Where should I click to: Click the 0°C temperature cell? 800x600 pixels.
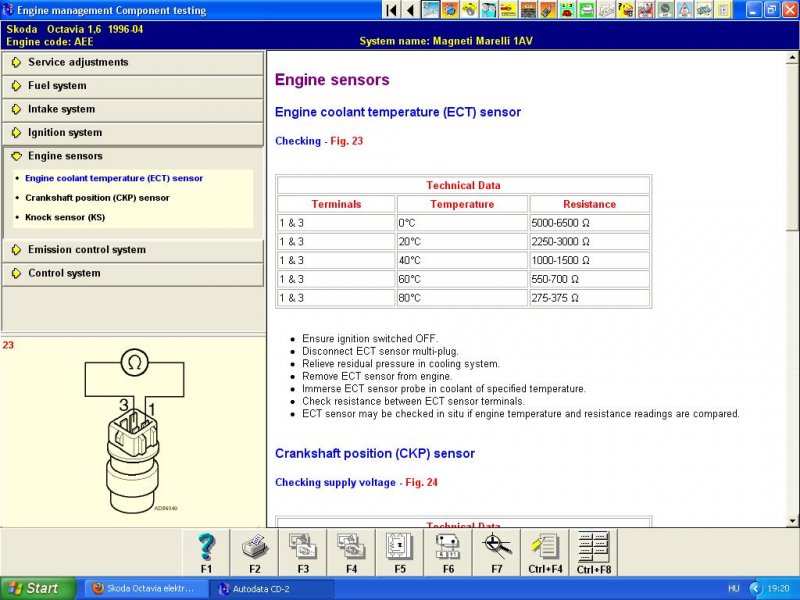tap(462, 223)
